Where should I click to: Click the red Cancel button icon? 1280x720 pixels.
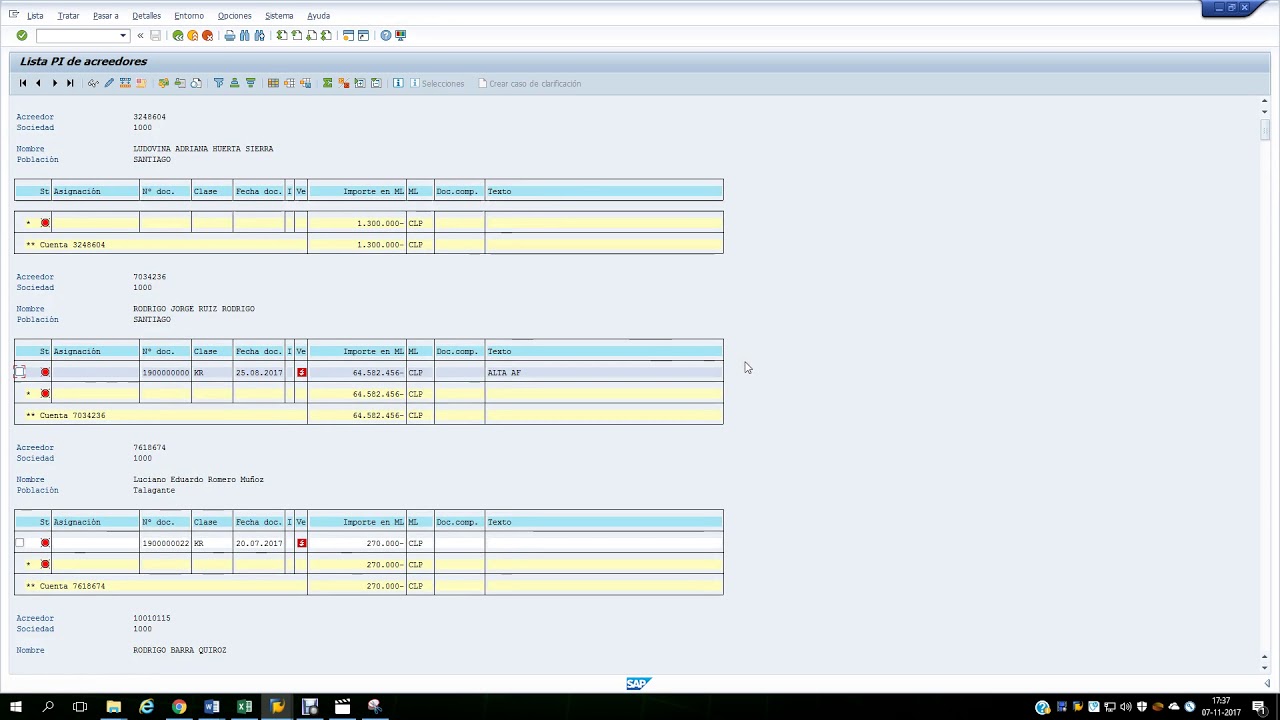tap(207, 36)
